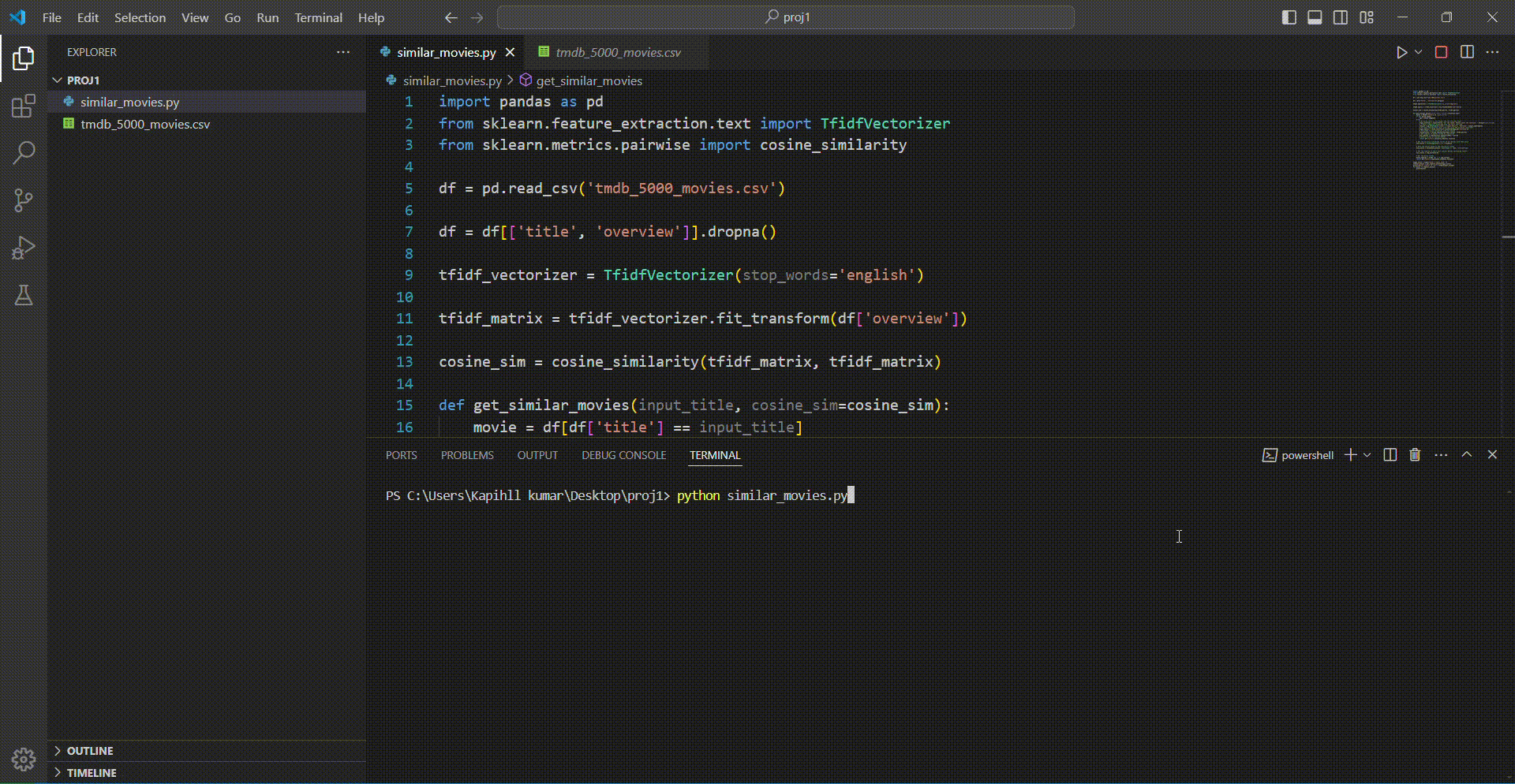Click line number 15 in gutter
Viewport: 1515px width, 784px height.
[x=404, y=405]
